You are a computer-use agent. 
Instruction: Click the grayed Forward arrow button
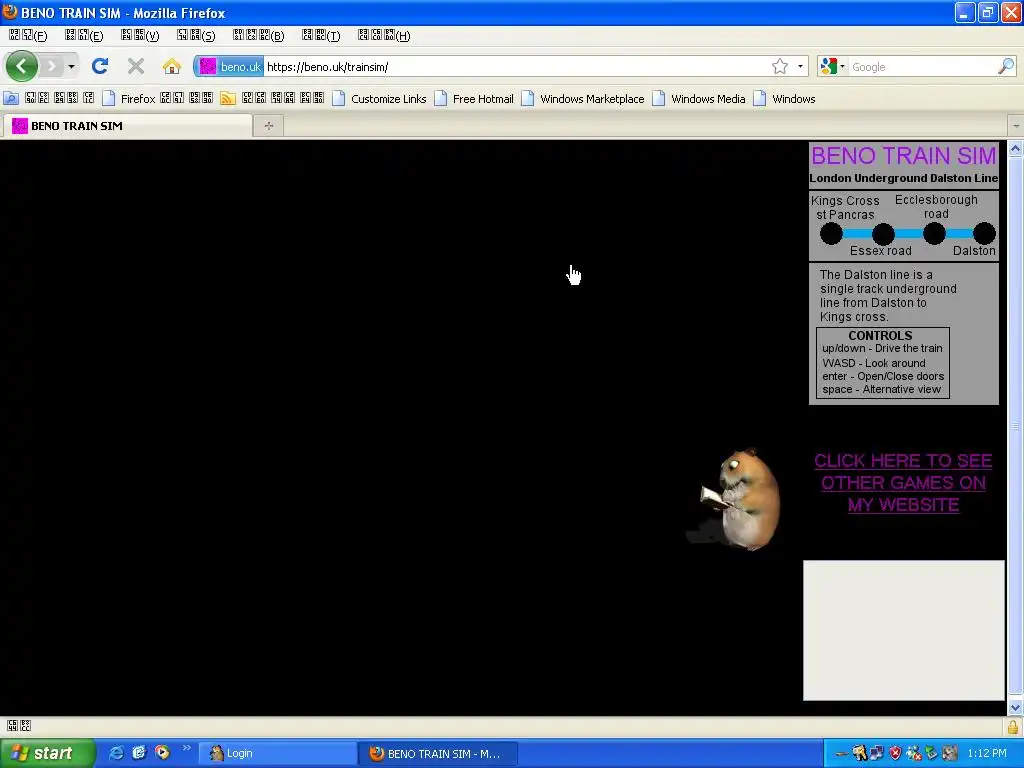(52, 66)
